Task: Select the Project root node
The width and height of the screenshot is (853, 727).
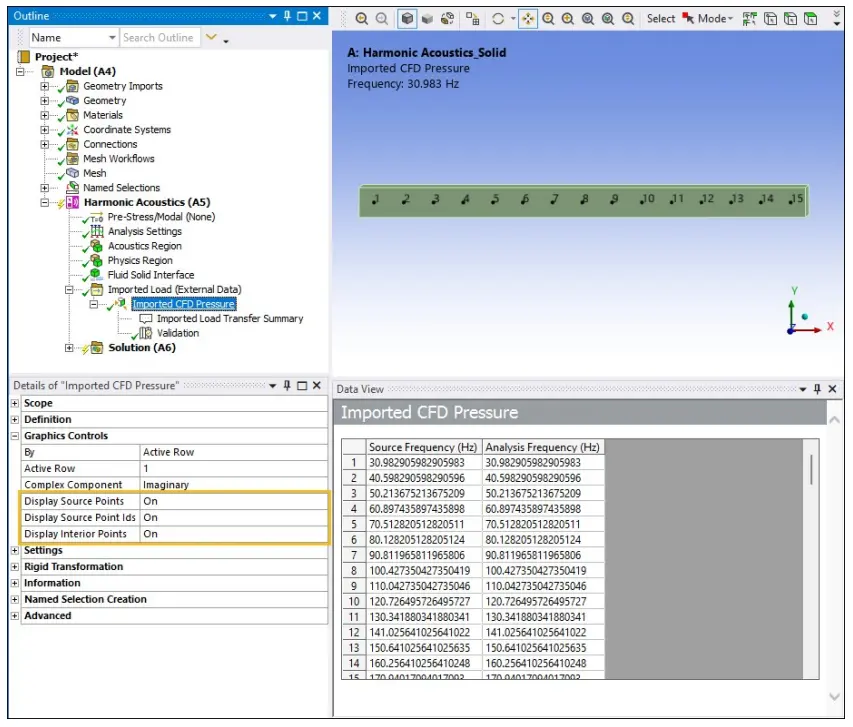Action: point(56,57)
